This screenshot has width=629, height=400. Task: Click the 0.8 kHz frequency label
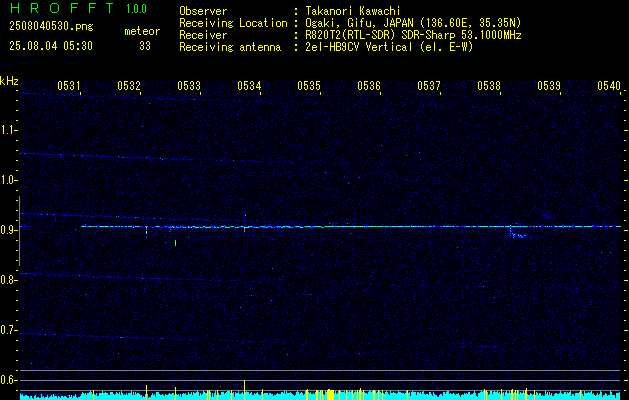(x=8, y=280)
